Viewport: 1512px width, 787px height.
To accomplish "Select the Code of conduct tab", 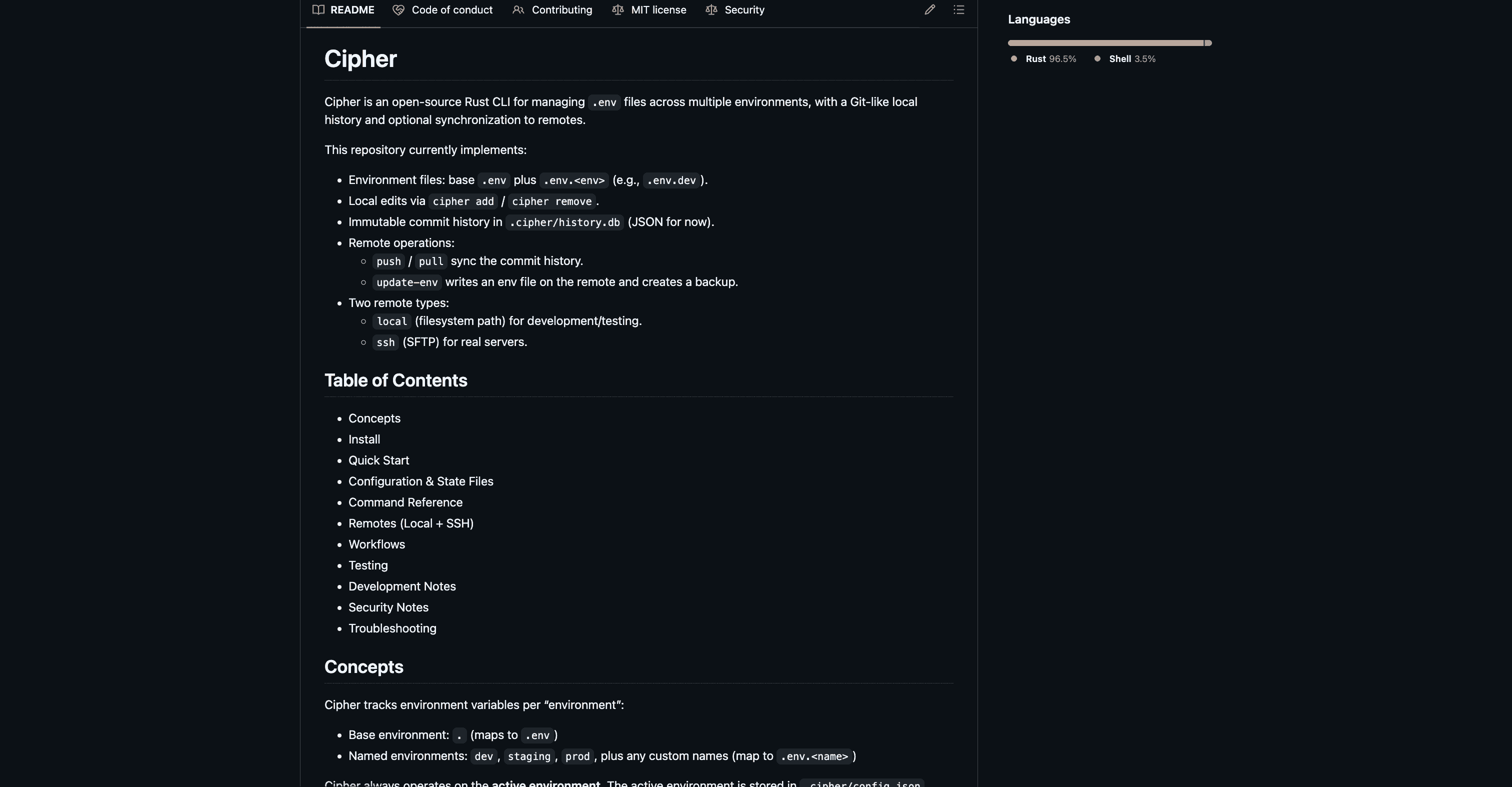I will [452, 10].
